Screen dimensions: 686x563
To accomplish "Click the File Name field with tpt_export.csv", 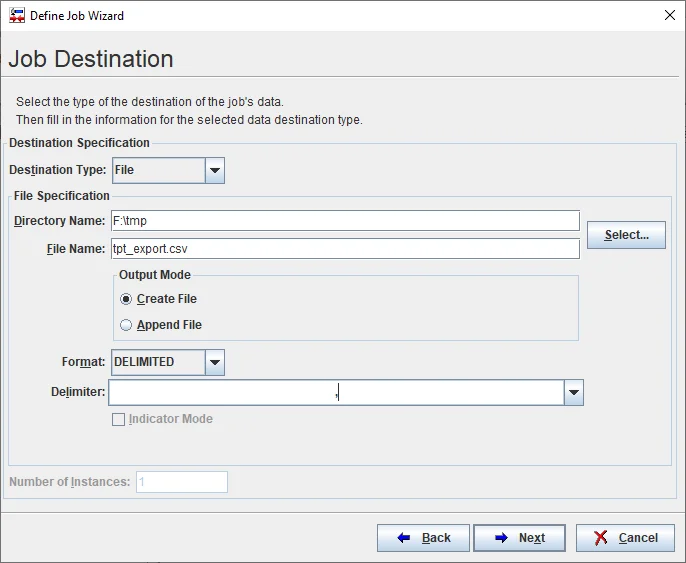I will click(345, 248).
